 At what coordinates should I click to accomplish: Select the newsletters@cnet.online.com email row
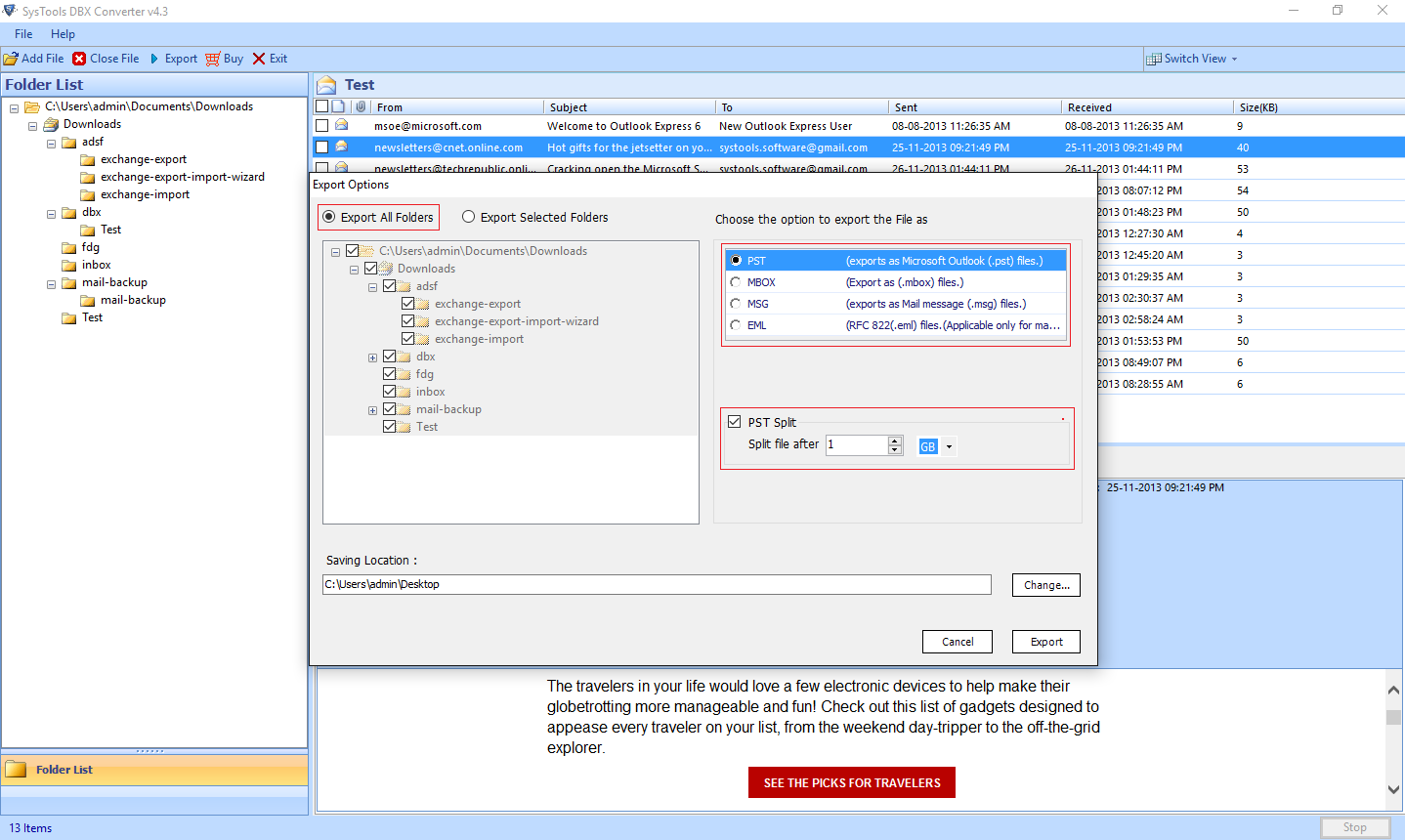858,147
